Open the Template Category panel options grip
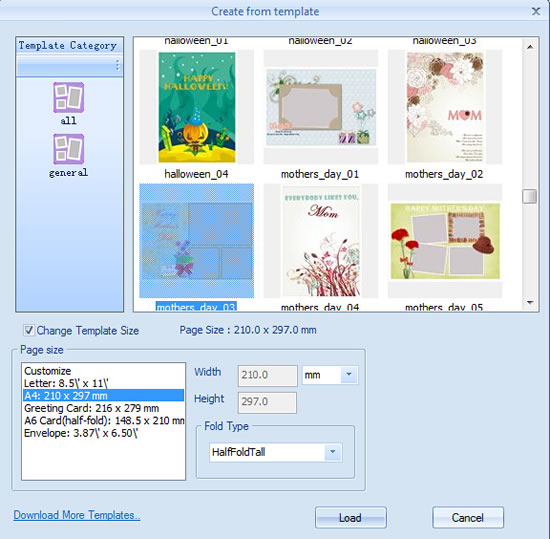550x539 pixels. click(x=118, y=65)
